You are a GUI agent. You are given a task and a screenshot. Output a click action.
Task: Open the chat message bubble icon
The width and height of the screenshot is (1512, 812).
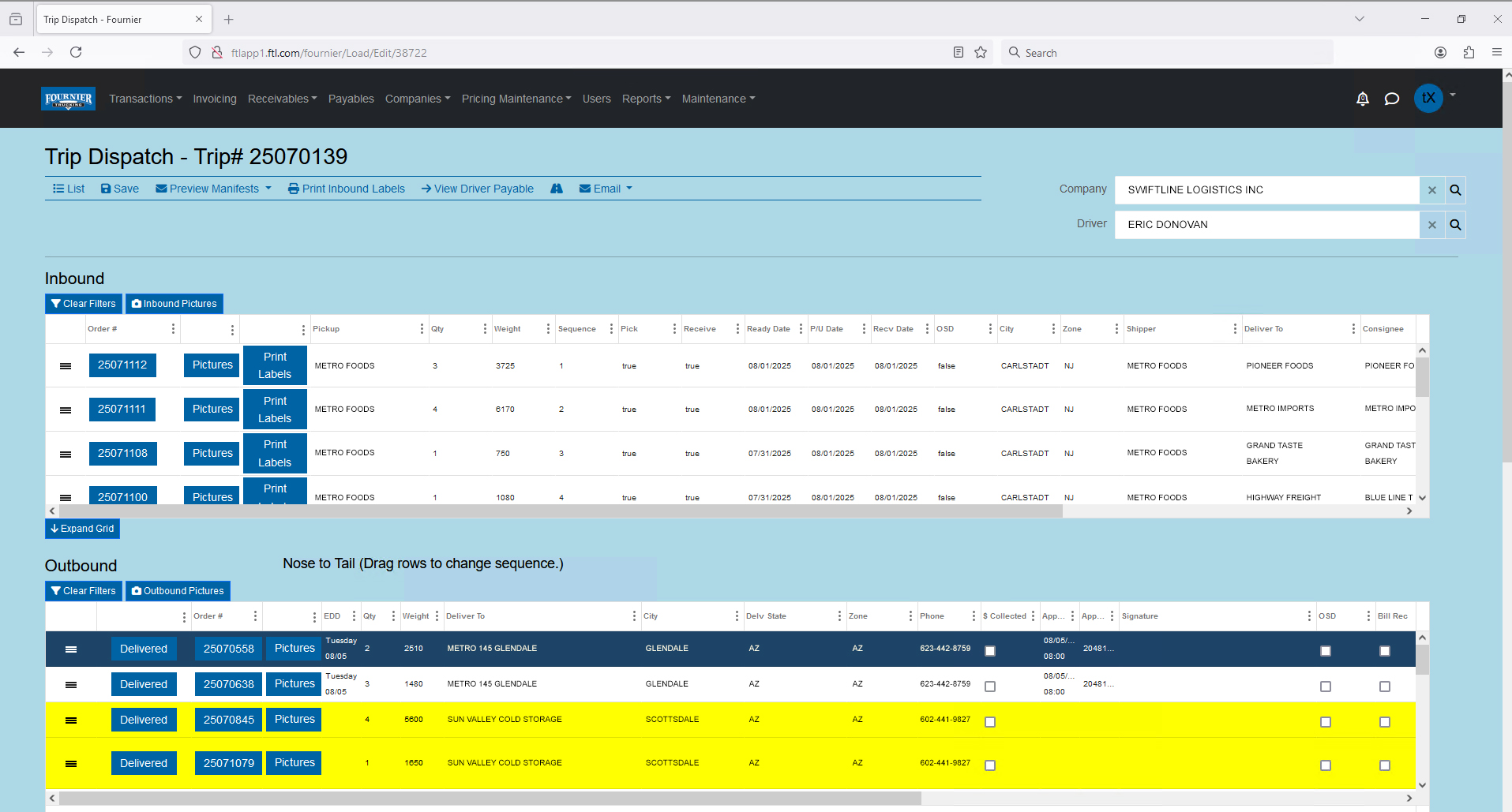pos(1392,99)
